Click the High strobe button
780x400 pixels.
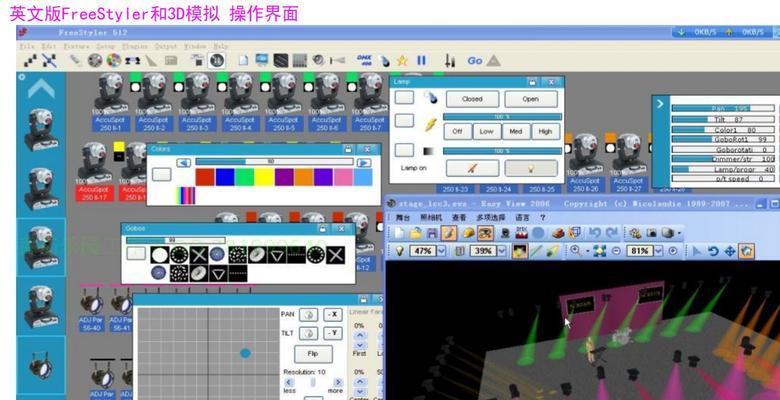545,132
